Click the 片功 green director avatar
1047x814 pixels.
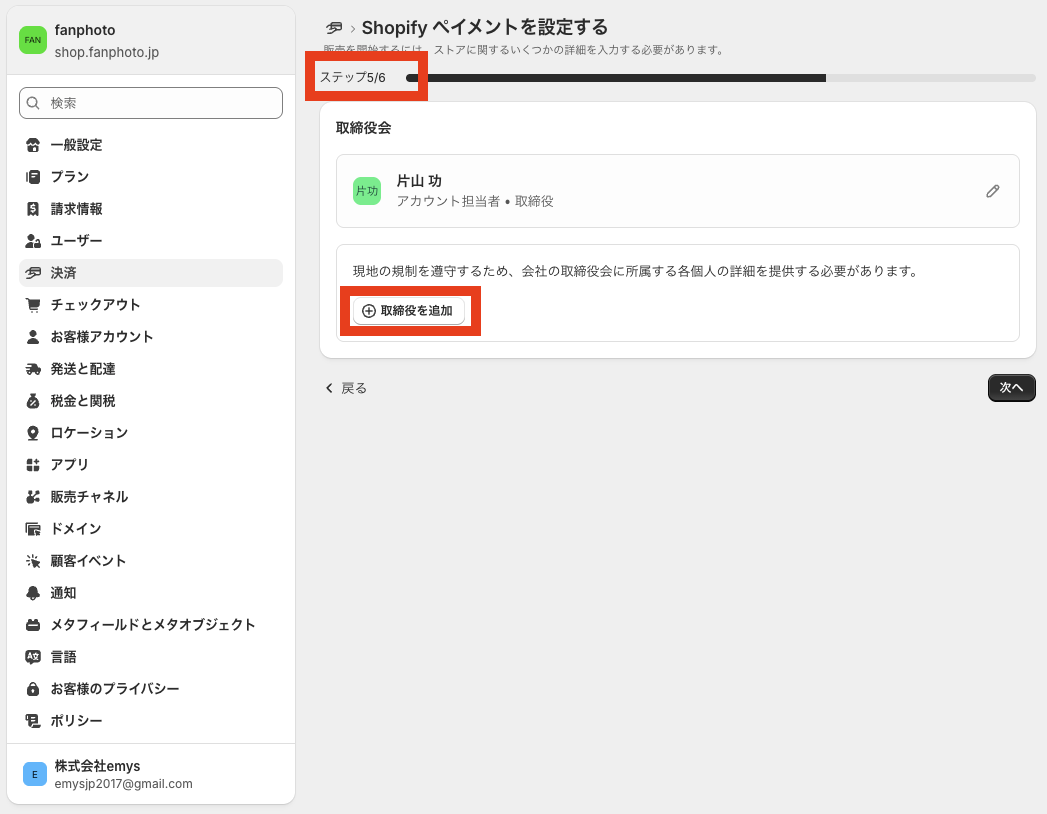click(367, 191)
